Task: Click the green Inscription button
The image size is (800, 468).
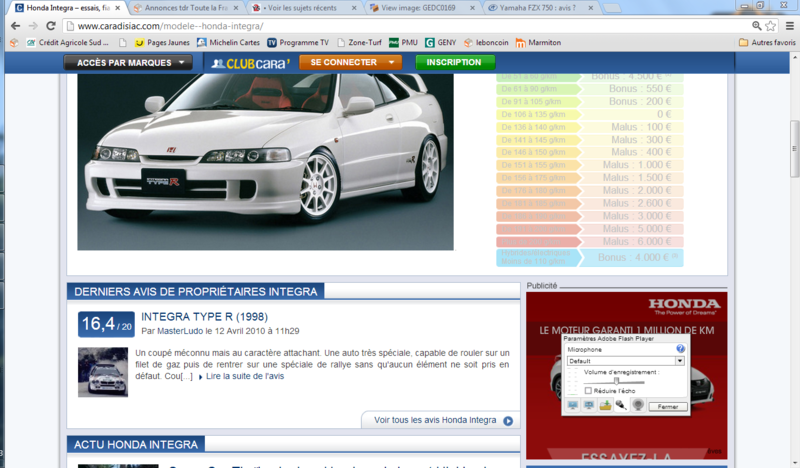Action: (x=455, y=62)
